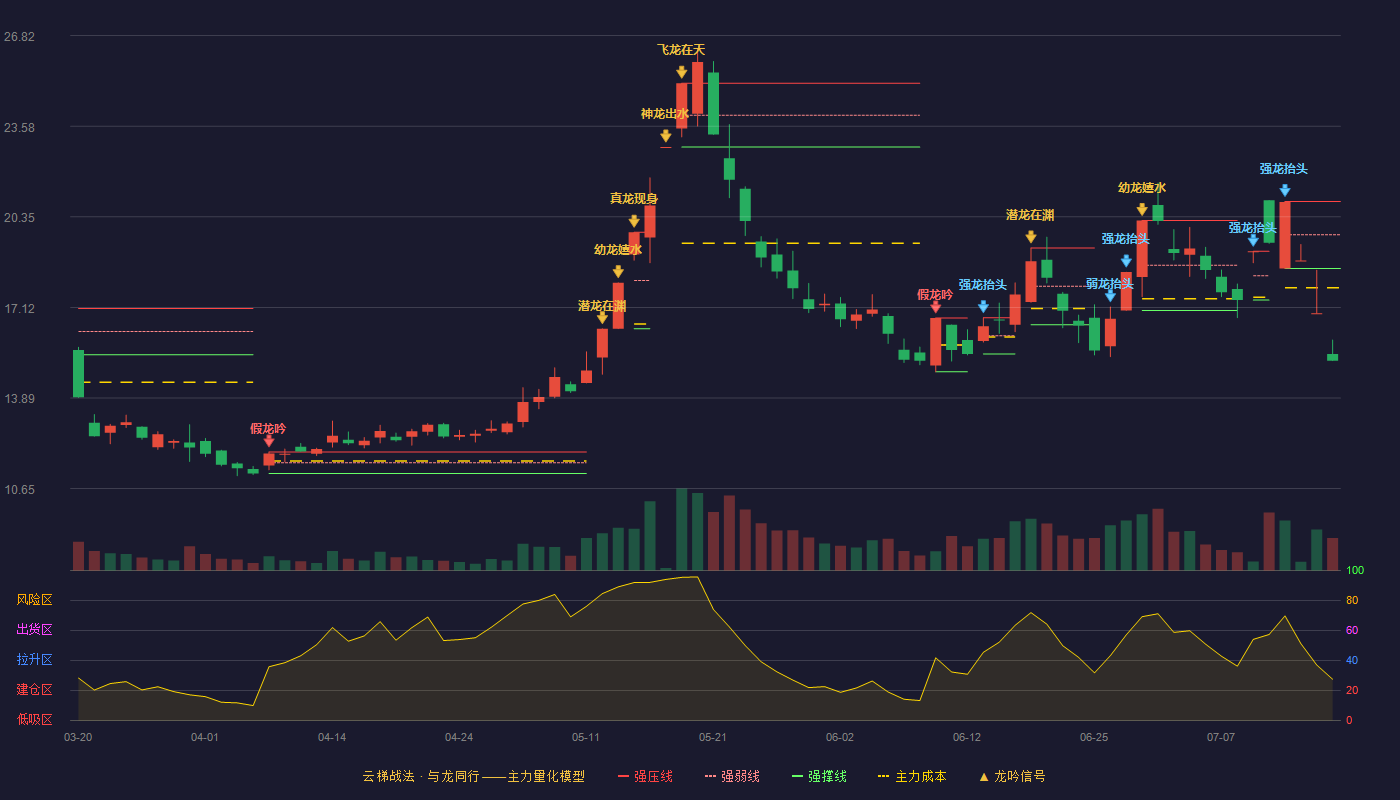Click the green 100 indicator axis value
1400x800 pixels.
(1354, 571)
